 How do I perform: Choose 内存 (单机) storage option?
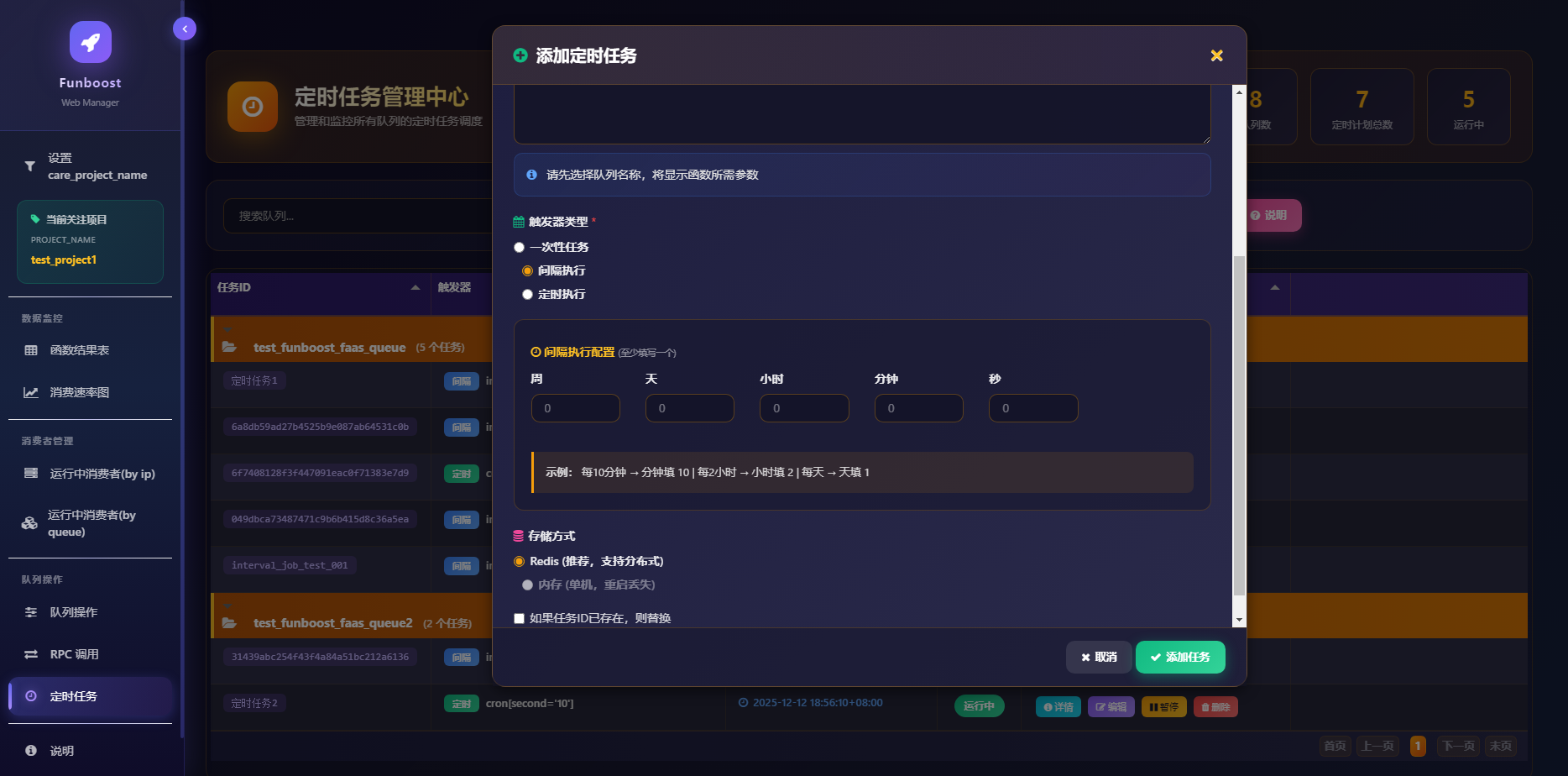coord(527,585)
